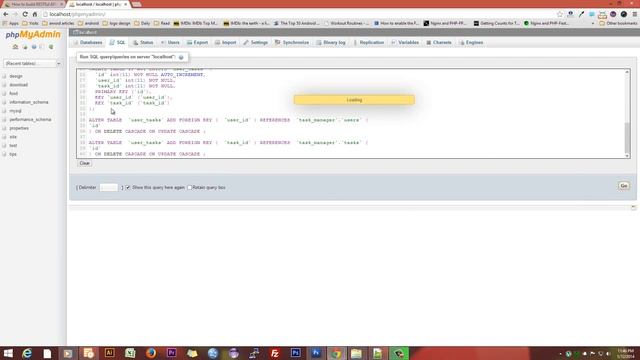Open Adobe Premiere from the taskbar
The height and width of the screenshot is (360, 640).
click(171, 353)
